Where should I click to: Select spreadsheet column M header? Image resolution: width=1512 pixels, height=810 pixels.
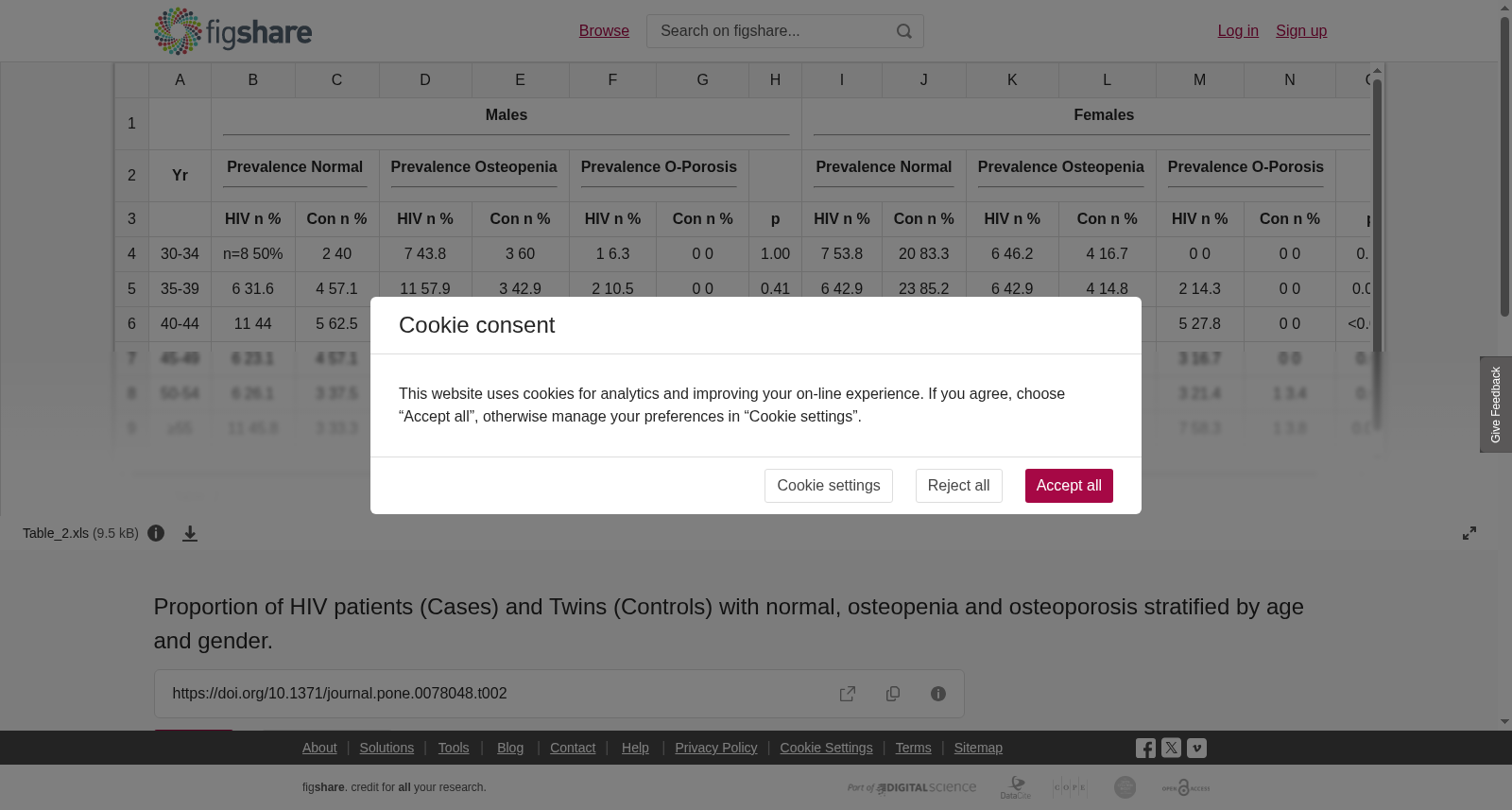[x=1199, y=80]
